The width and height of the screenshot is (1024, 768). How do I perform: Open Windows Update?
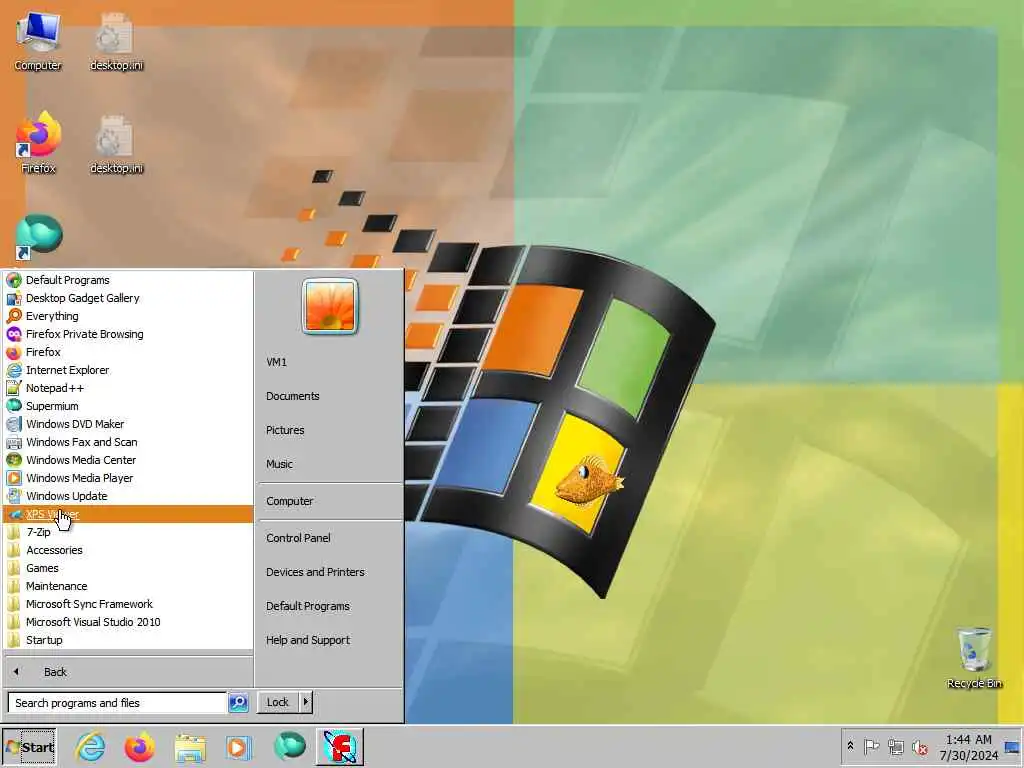coord(128,496)
